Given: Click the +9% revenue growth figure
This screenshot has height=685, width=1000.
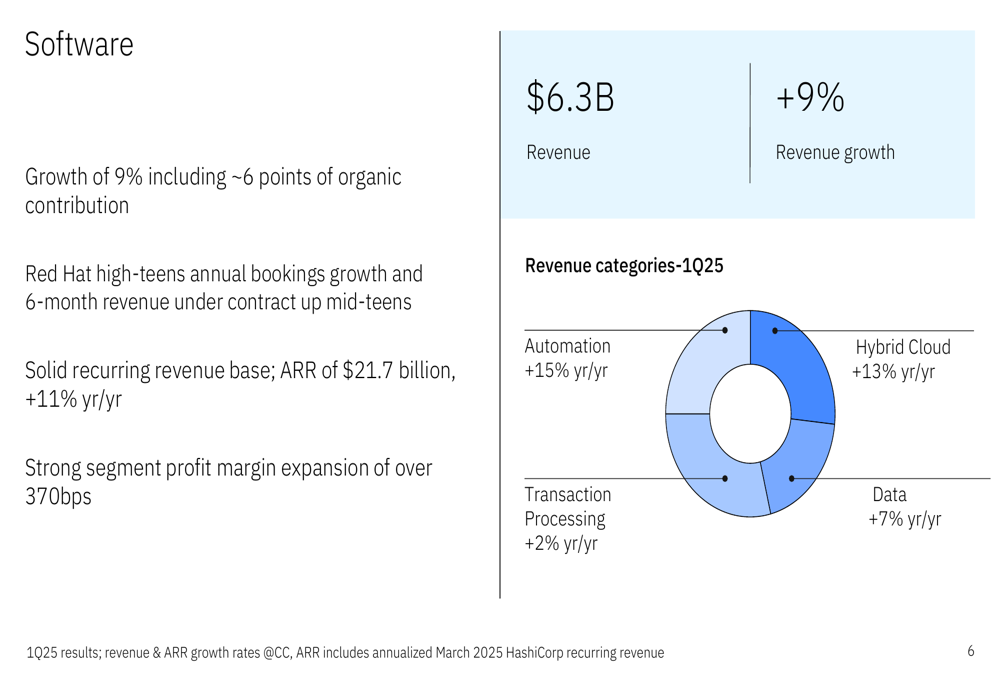Looking at the screenshot, I should tap(810, 98).
